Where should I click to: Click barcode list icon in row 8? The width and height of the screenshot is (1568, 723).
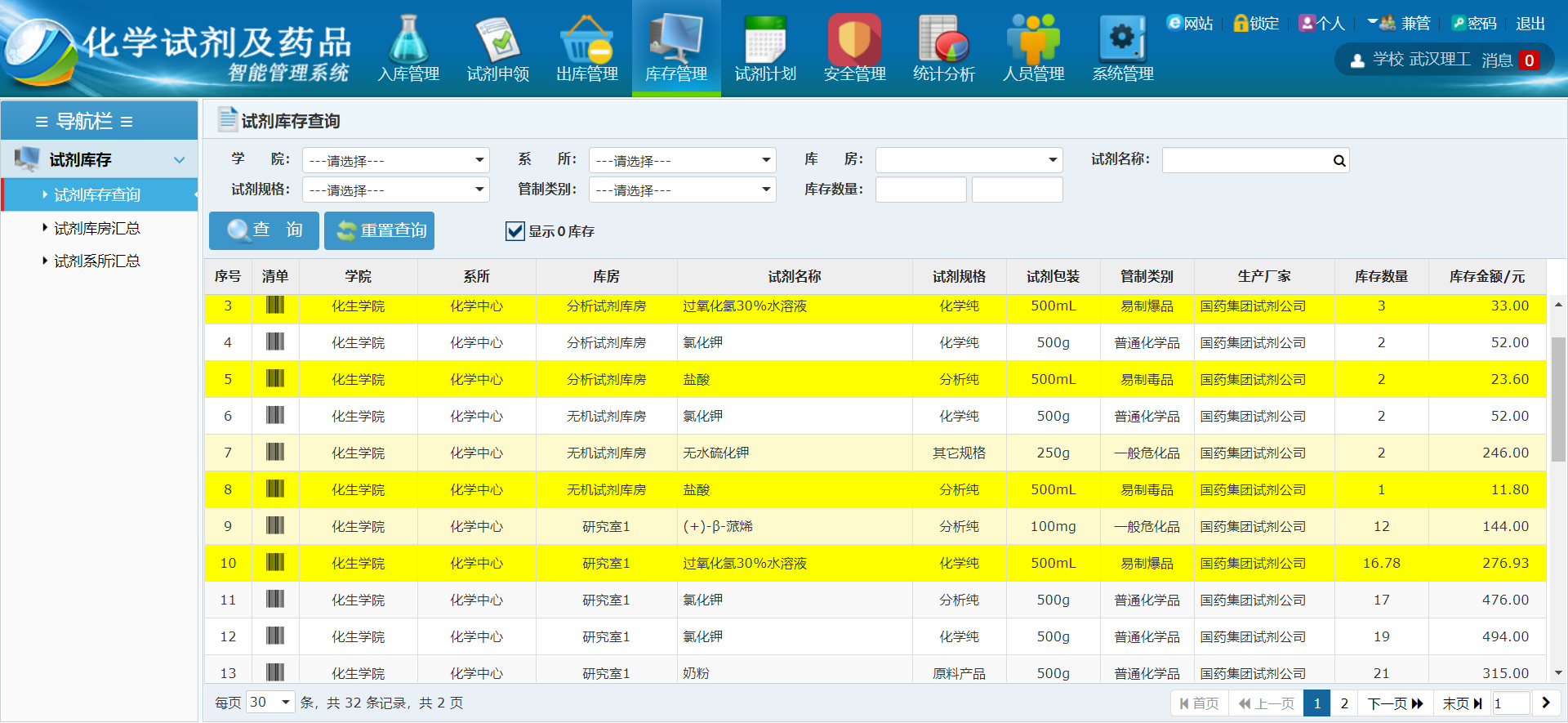pos(275,489)
